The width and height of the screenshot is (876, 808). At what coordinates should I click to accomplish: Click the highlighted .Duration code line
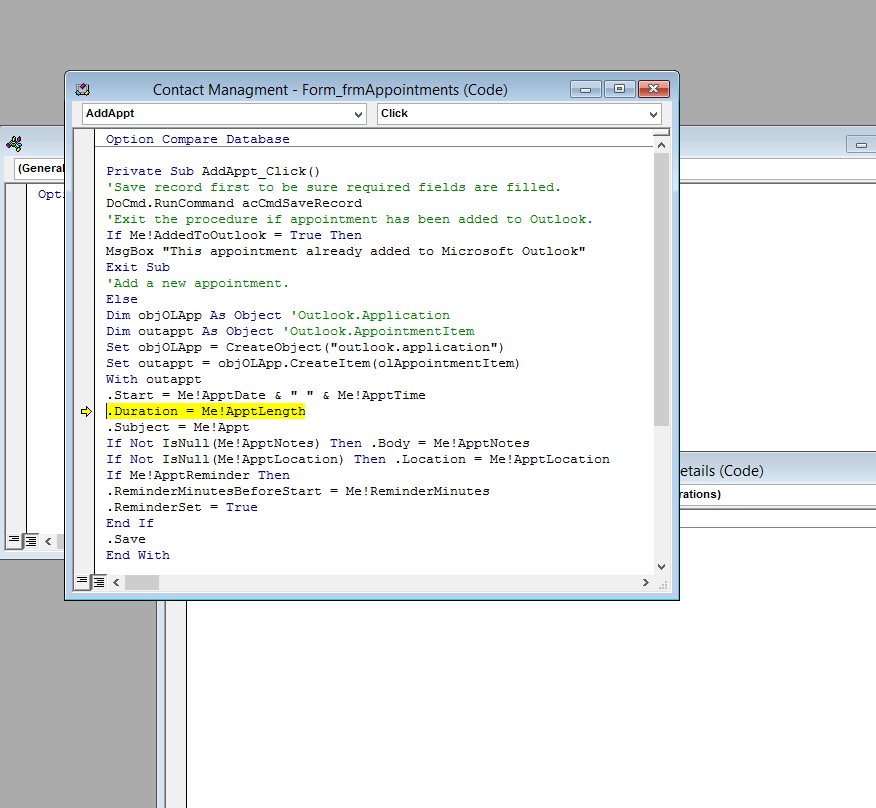click(206, 411)
